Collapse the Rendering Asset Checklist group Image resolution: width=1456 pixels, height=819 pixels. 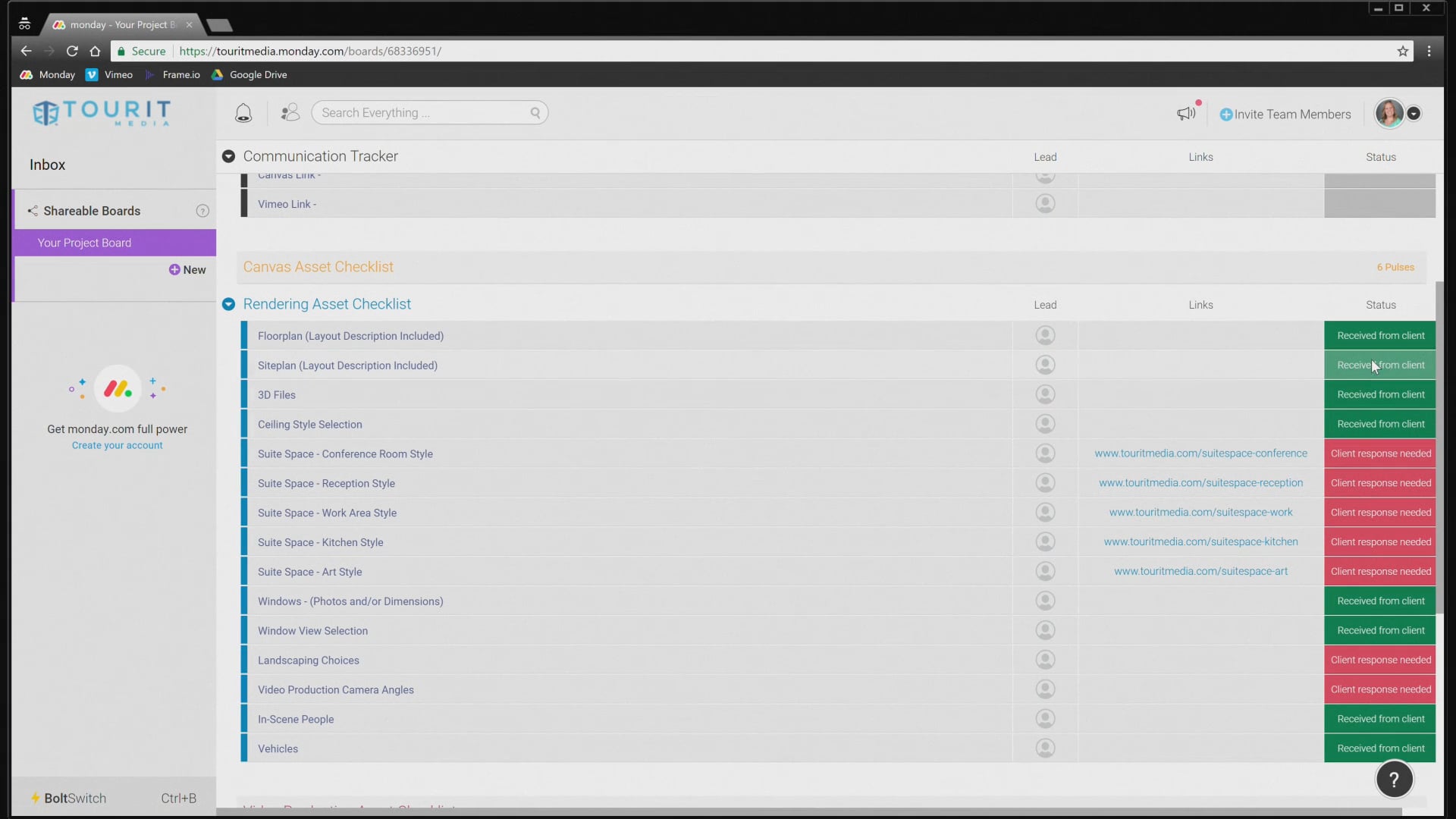tap(228, 304)
